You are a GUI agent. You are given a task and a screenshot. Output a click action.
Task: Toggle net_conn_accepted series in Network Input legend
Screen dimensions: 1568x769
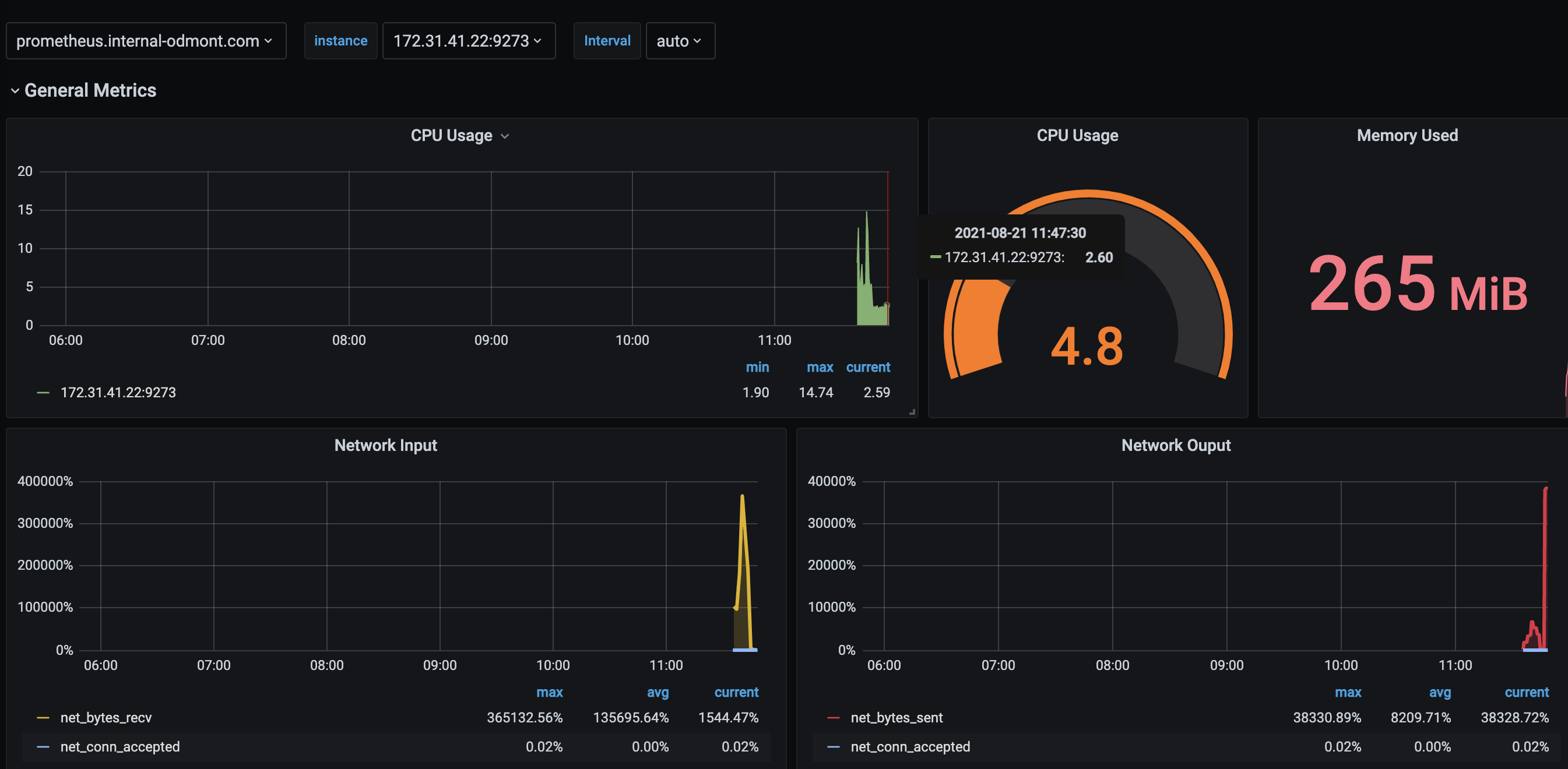[120, 747]
